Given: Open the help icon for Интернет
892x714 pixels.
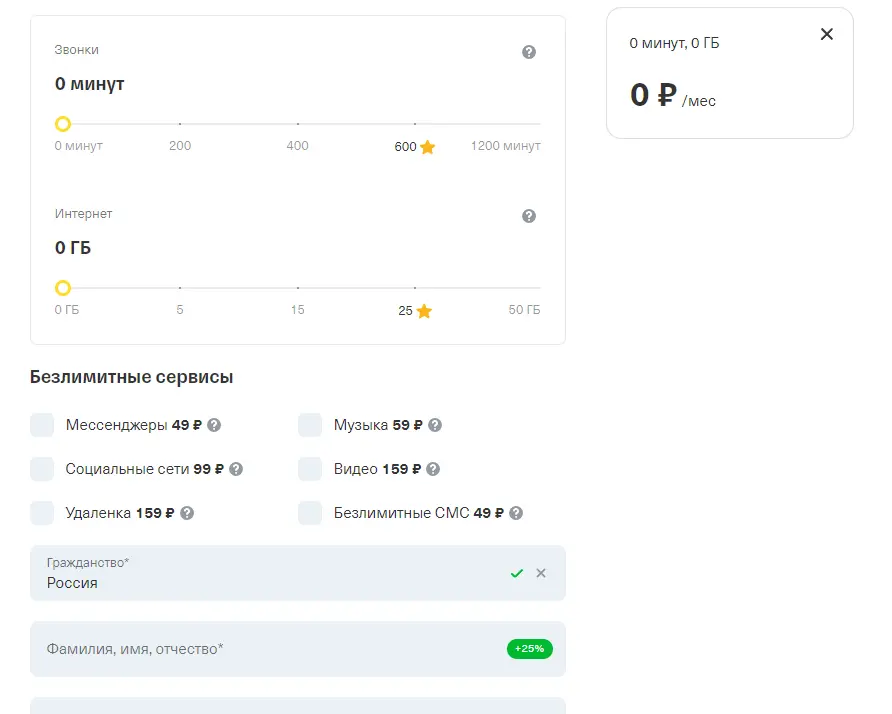Looking at the screenshot, I should [528, 216].
